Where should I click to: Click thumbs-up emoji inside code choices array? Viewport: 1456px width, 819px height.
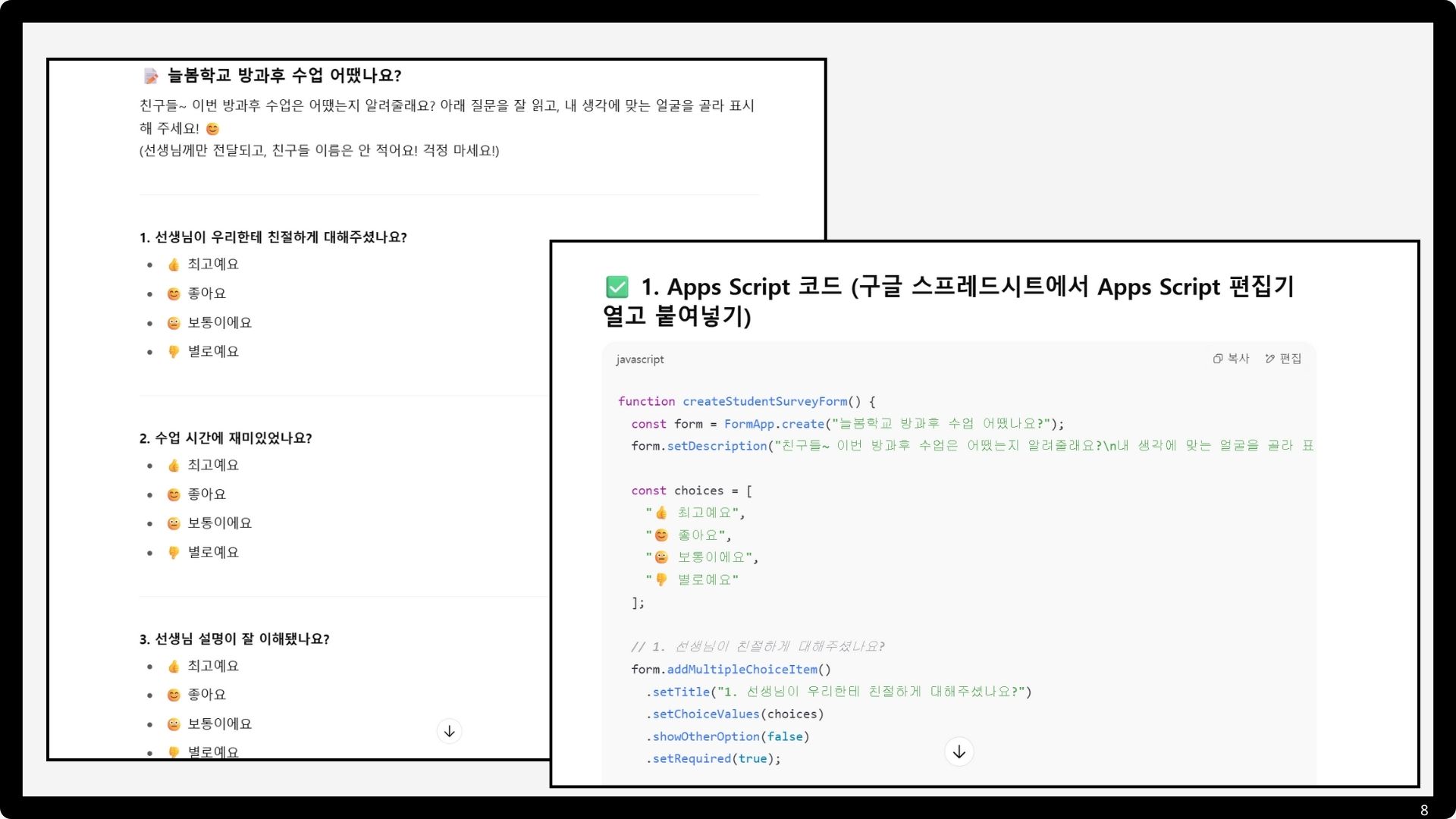tap(661, 513)
